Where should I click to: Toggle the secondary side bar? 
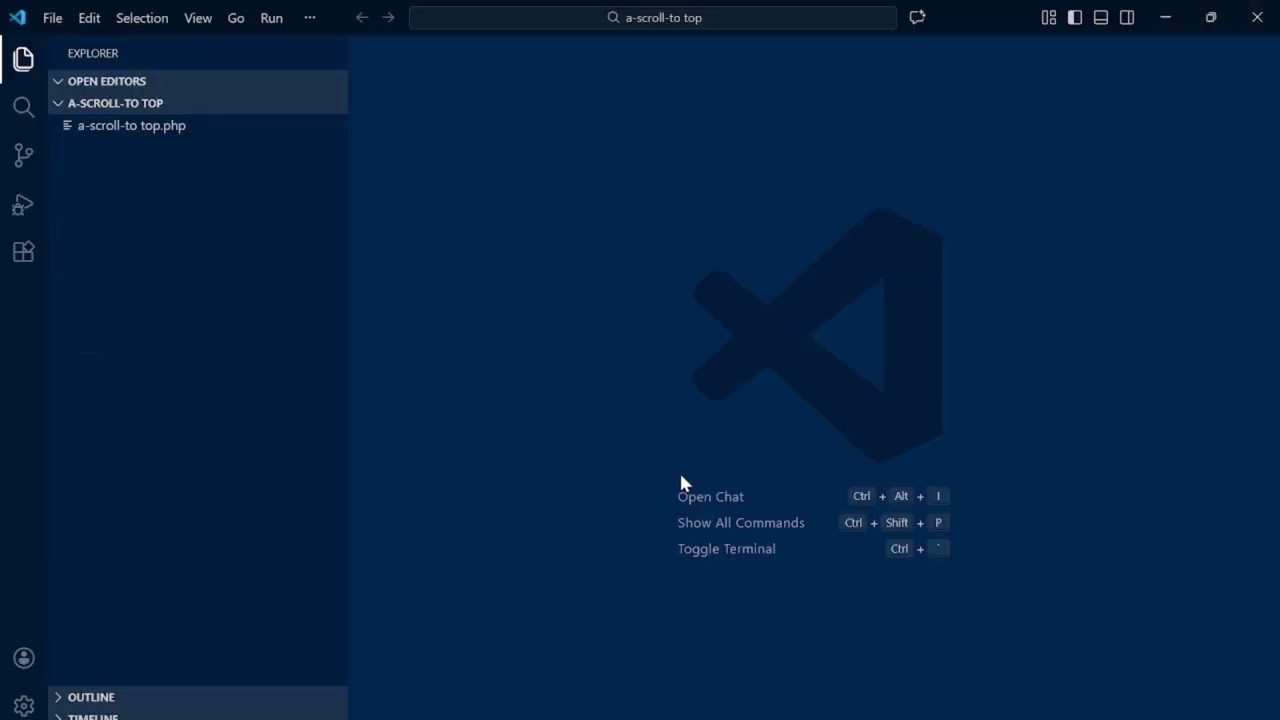(1127, 18)
